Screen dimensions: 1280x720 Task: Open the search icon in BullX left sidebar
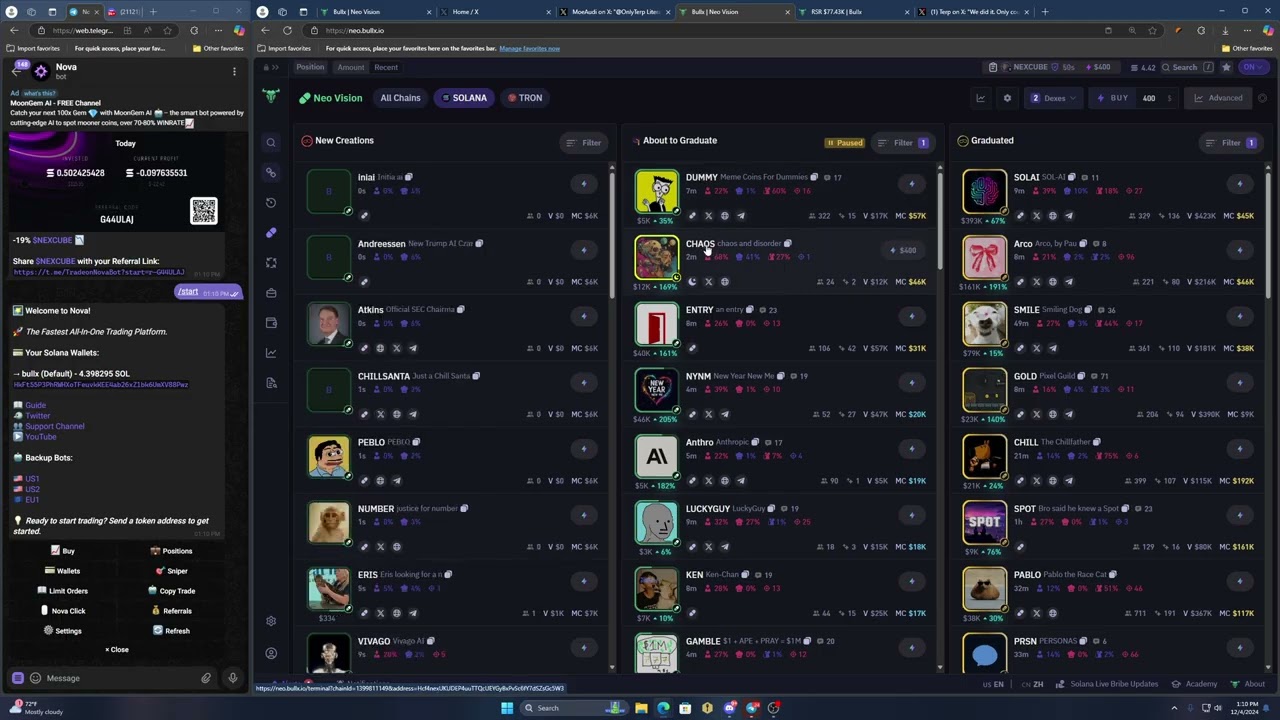click(271, 143)
